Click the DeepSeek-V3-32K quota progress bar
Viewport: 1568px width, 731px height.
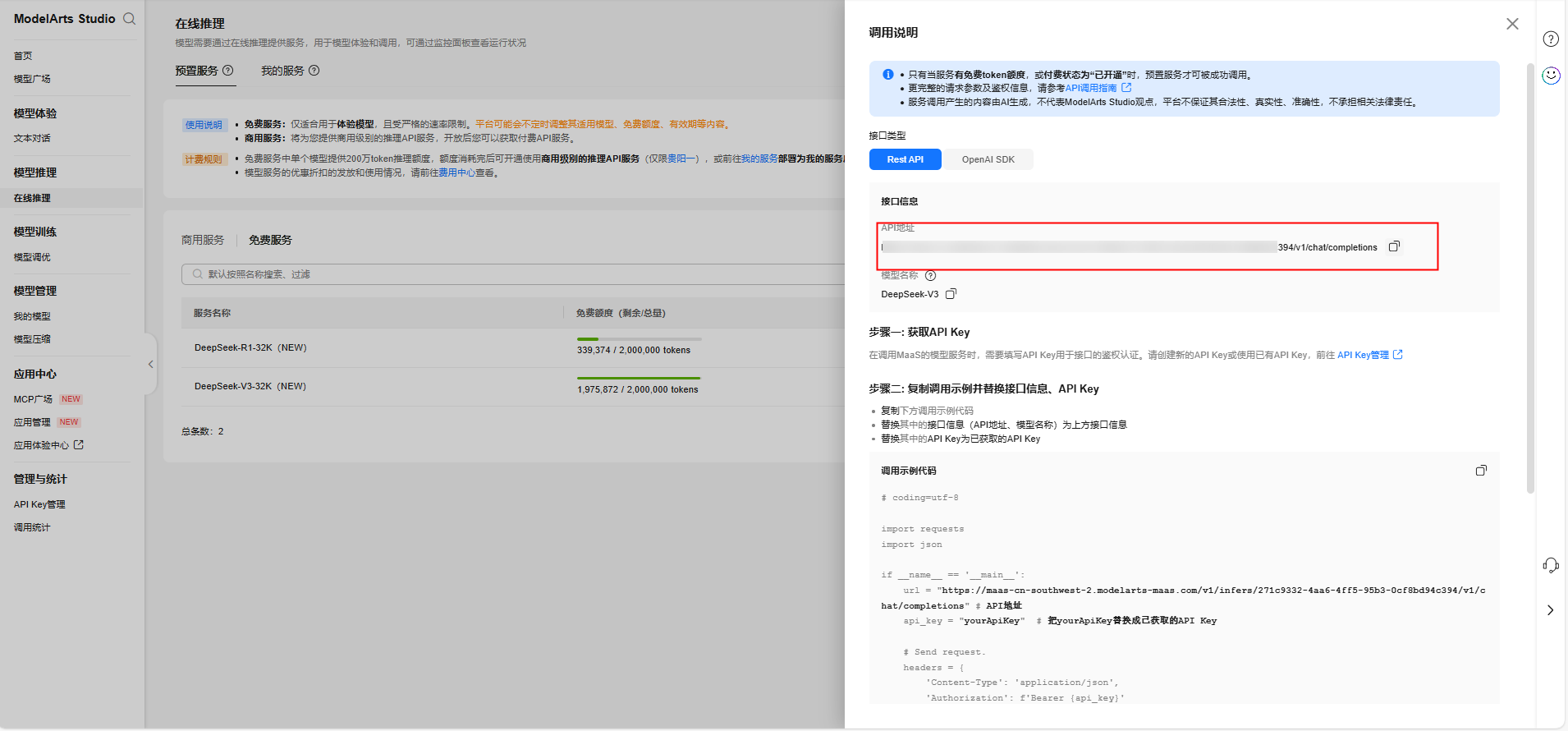tap(640, 378)
